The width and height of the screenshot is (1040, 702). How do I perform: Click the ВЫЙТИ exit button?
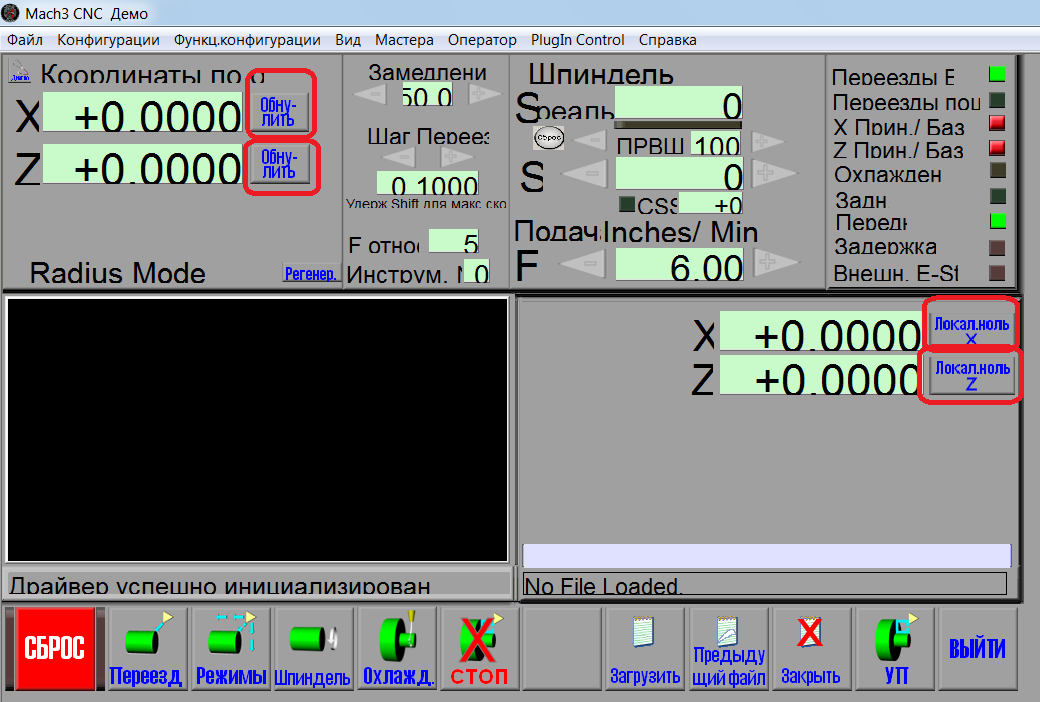click(x=978, y=648)
